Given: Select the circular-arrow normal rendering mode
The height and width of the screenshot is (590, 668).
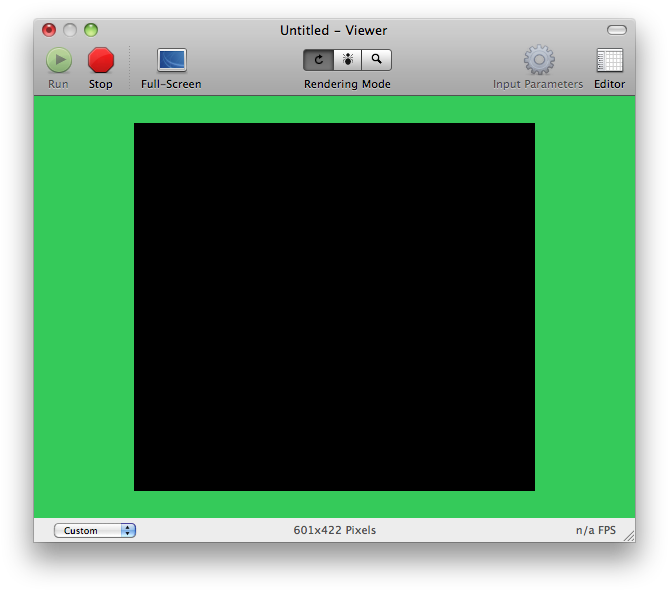Looking at the screenshot, I should point(318,60).
